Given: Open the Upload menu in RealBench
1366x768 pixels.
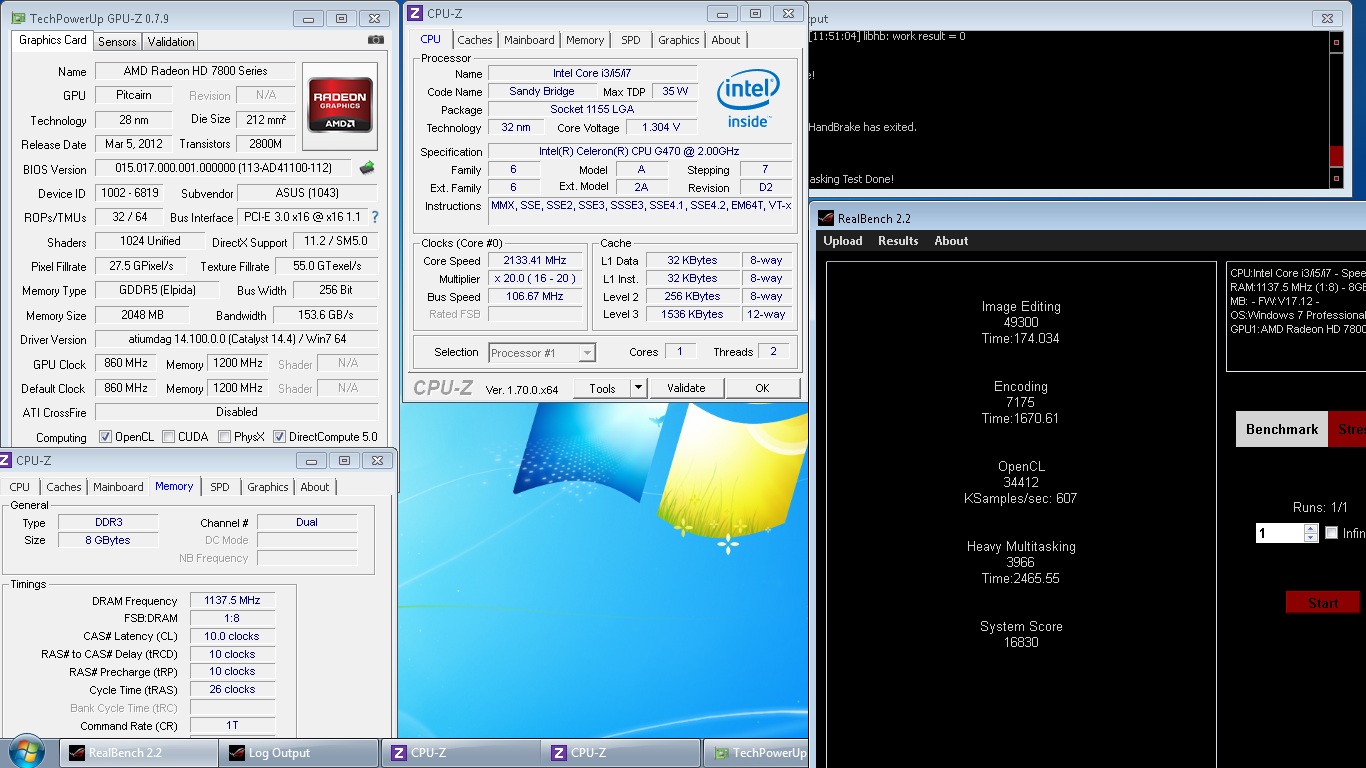Looking at the screenshot, I should click(843, 241).
